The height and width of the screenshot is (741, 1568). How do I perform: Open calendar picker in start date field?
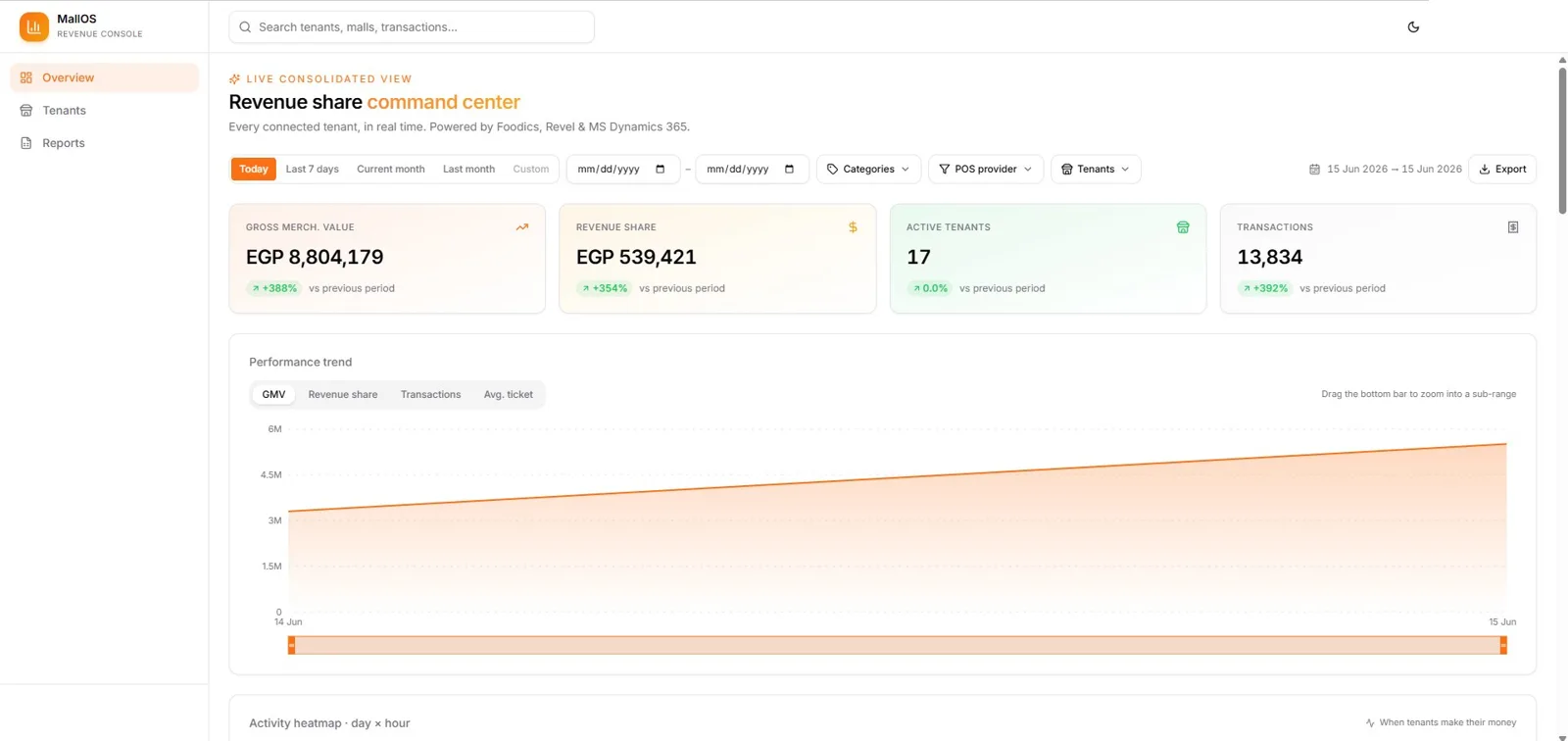661,169
